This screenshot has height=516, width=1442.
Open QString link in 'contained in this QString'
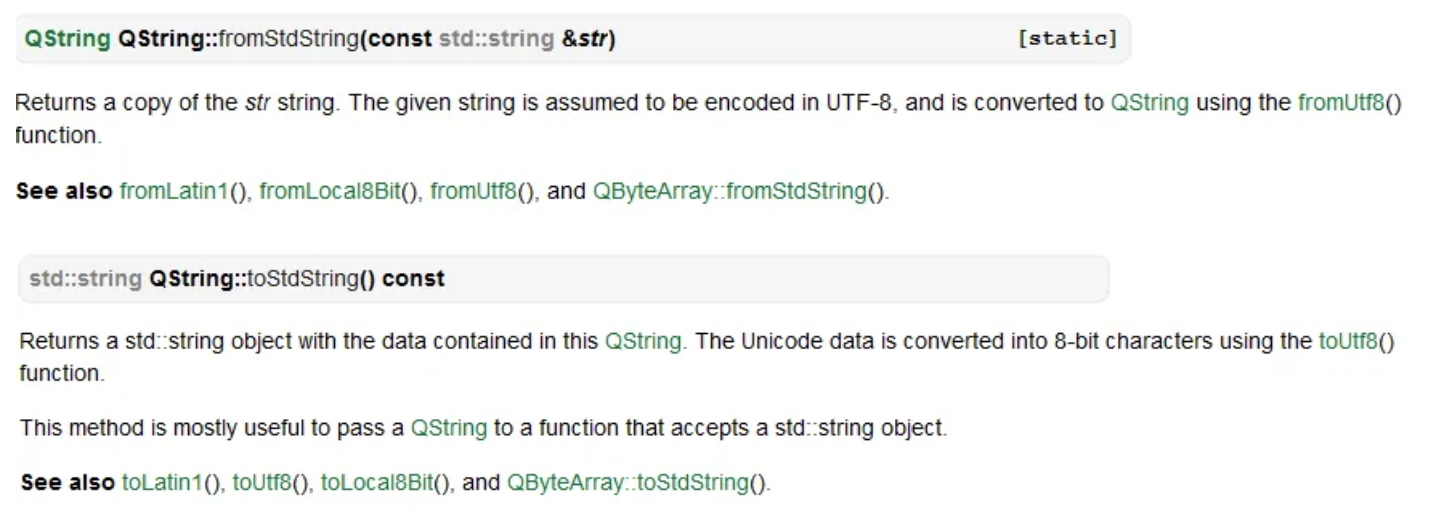coord(644,341)
